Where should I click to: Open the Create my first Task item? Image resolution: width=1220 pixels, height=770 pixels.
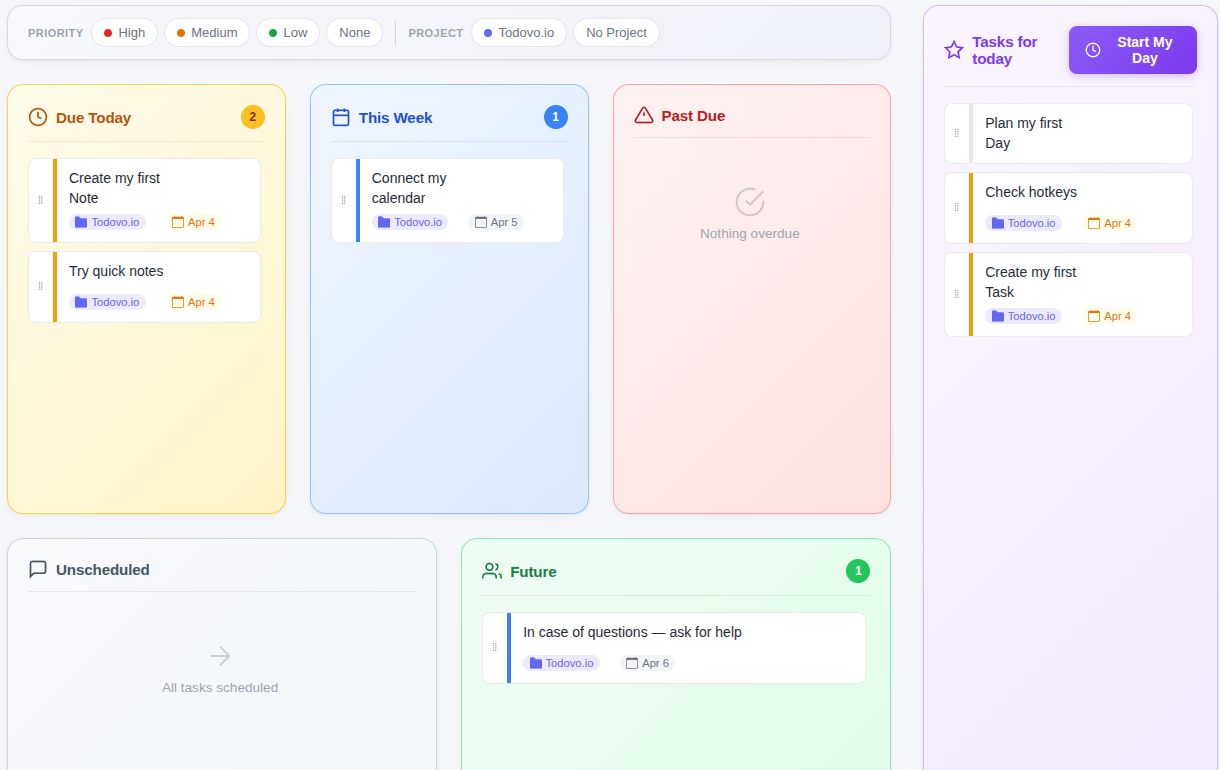click(1068, 294)
